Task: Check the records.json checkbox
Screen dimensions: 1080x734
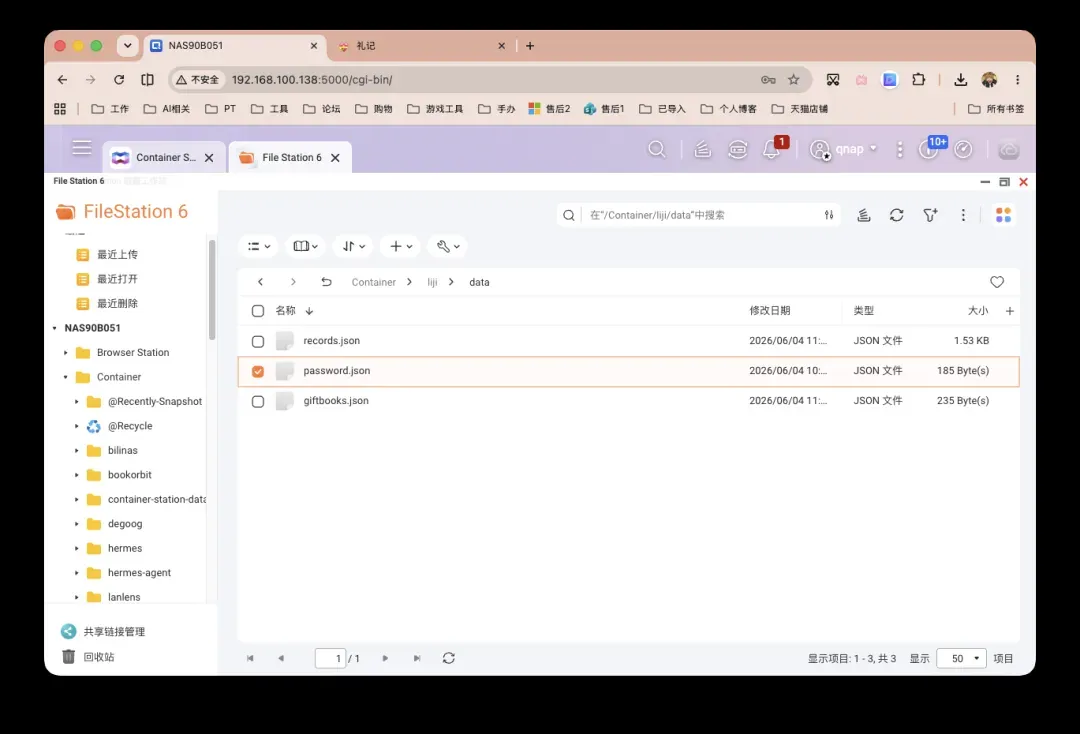Action: click(258, 341)
